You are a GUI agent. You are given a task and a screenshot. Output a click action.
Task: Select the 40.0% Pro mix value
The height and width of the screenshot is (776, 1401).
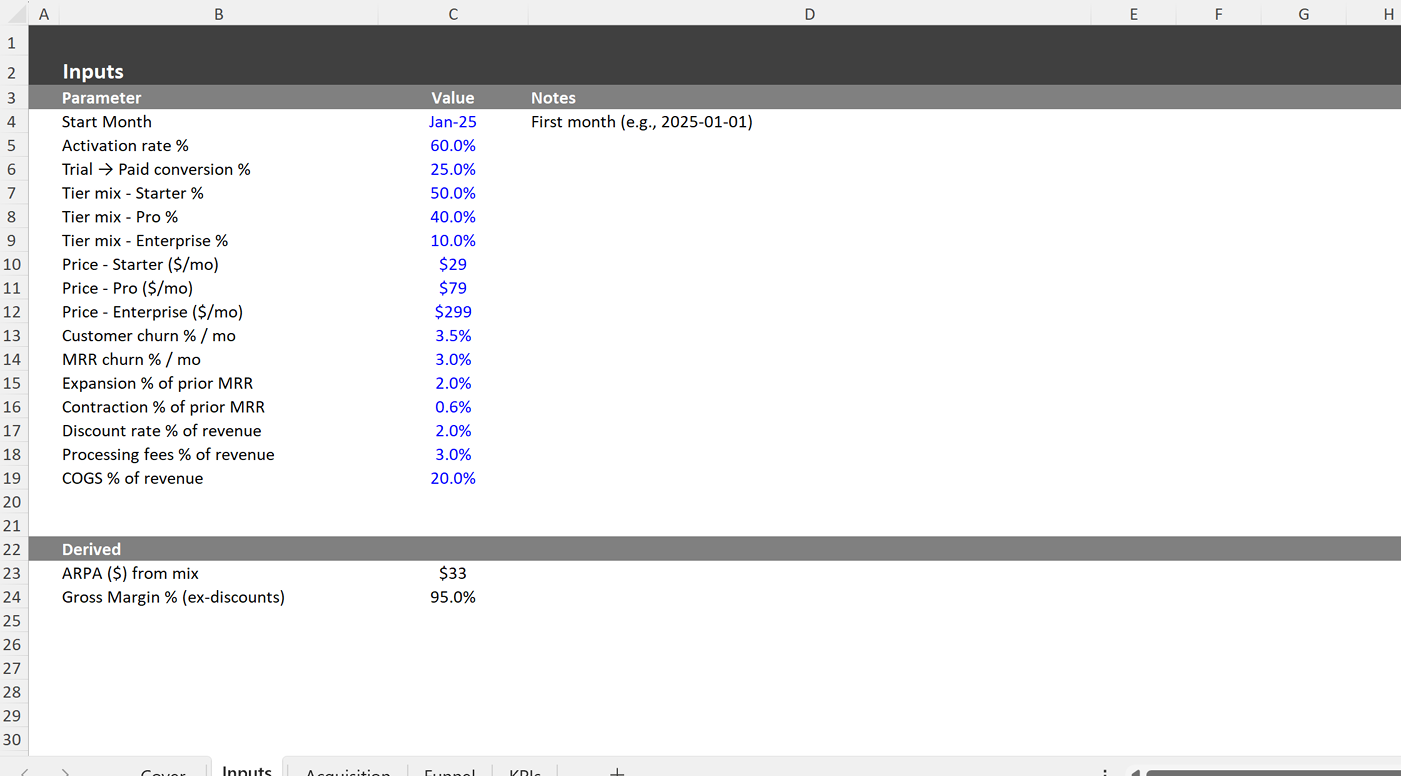click(x=453, y=217)
